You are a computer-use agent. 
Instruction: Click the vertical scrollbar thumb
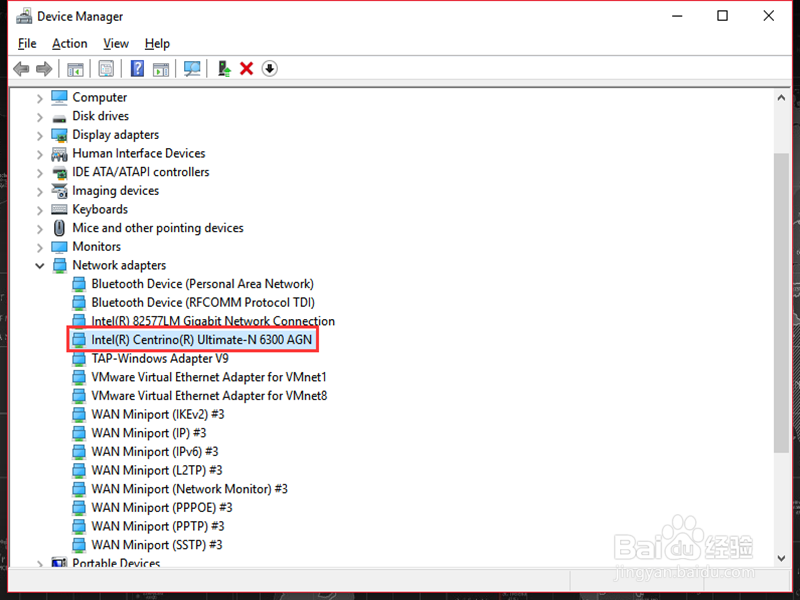pos(781,302)
